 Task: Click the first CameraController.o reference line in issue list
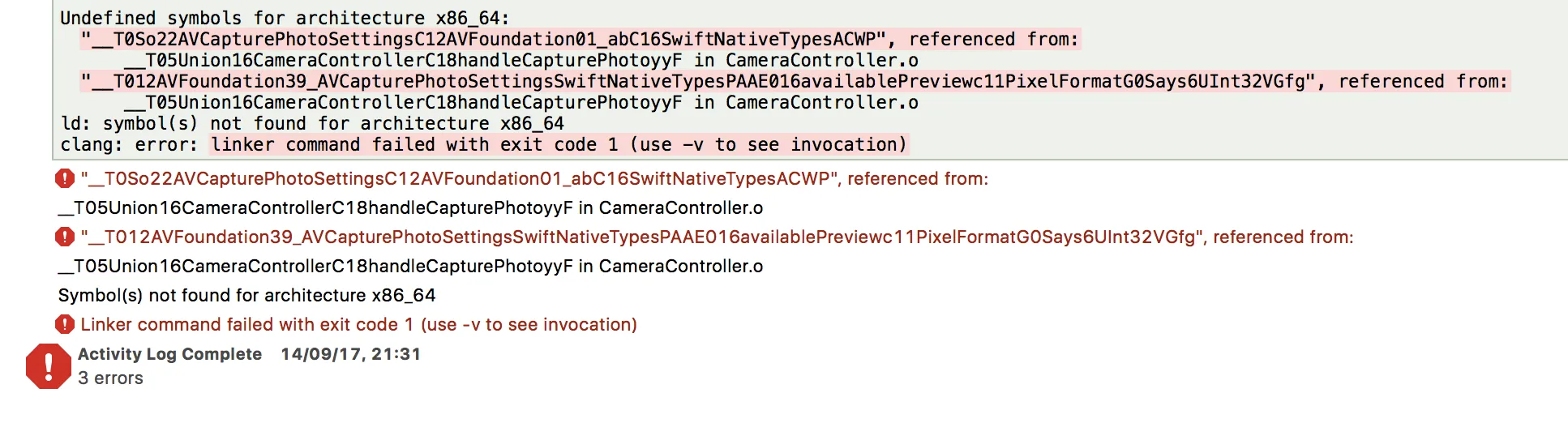410,207
